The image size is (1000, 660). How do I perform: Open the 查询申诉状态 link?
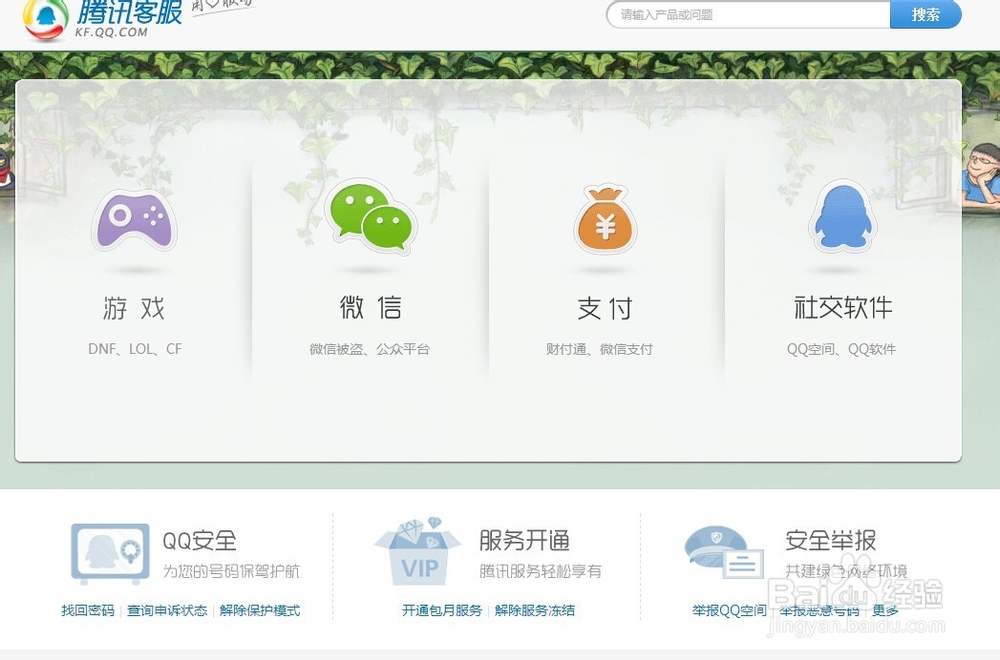(x=167, y=610)
